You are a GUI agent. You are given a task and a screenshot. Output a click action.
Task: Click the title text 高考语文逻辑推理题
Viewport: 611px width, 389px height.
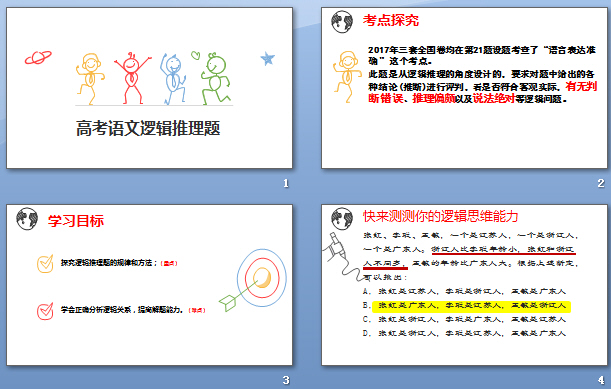(148, 128)
